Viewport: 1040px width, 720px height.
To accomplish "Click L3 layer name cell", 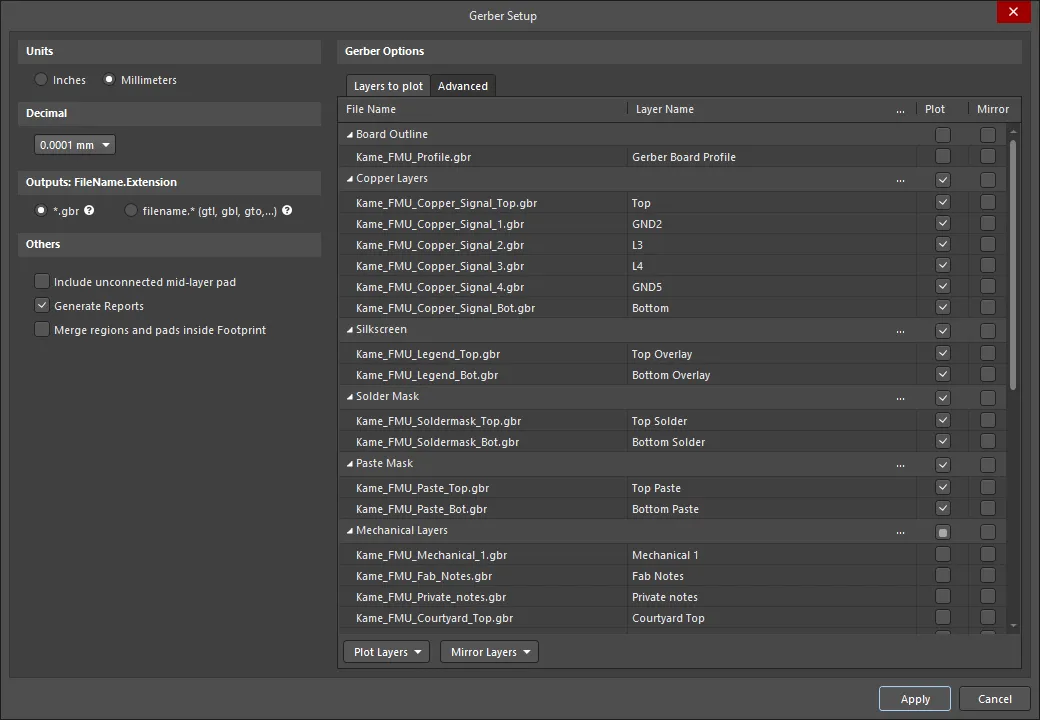I will click(x=771, y=245).
